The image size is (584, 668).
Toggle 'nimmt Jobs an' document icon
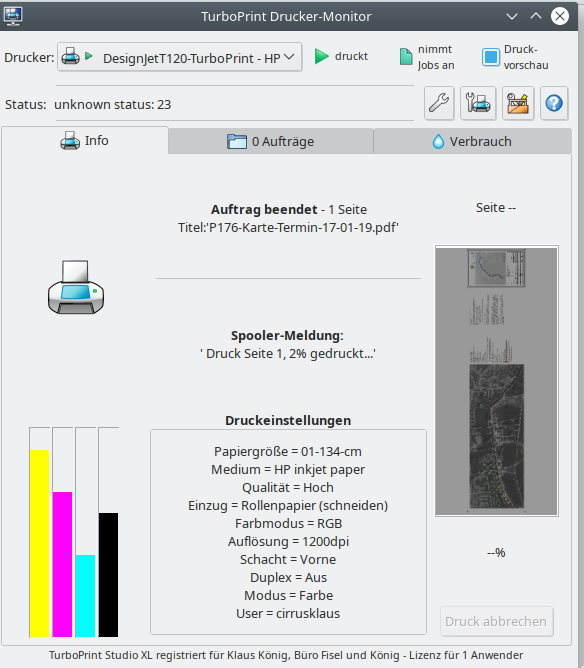(406, 57)
